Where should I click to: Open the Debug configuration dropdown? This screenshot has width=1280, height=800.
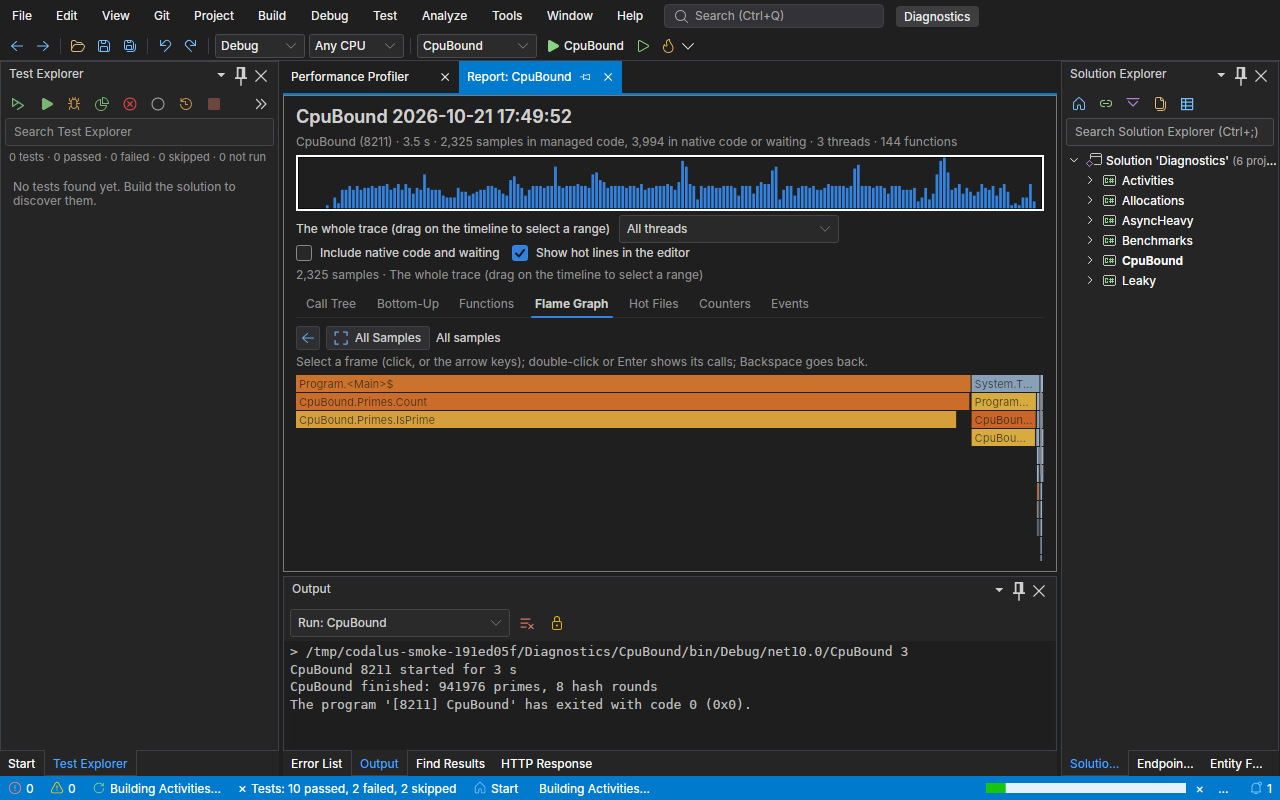[x=260, y=46]
